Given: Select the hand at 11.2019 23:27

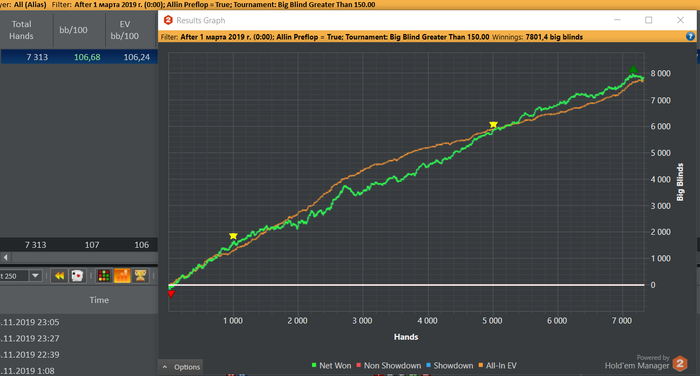Looking at the screenshot, I should click(30, 338).
